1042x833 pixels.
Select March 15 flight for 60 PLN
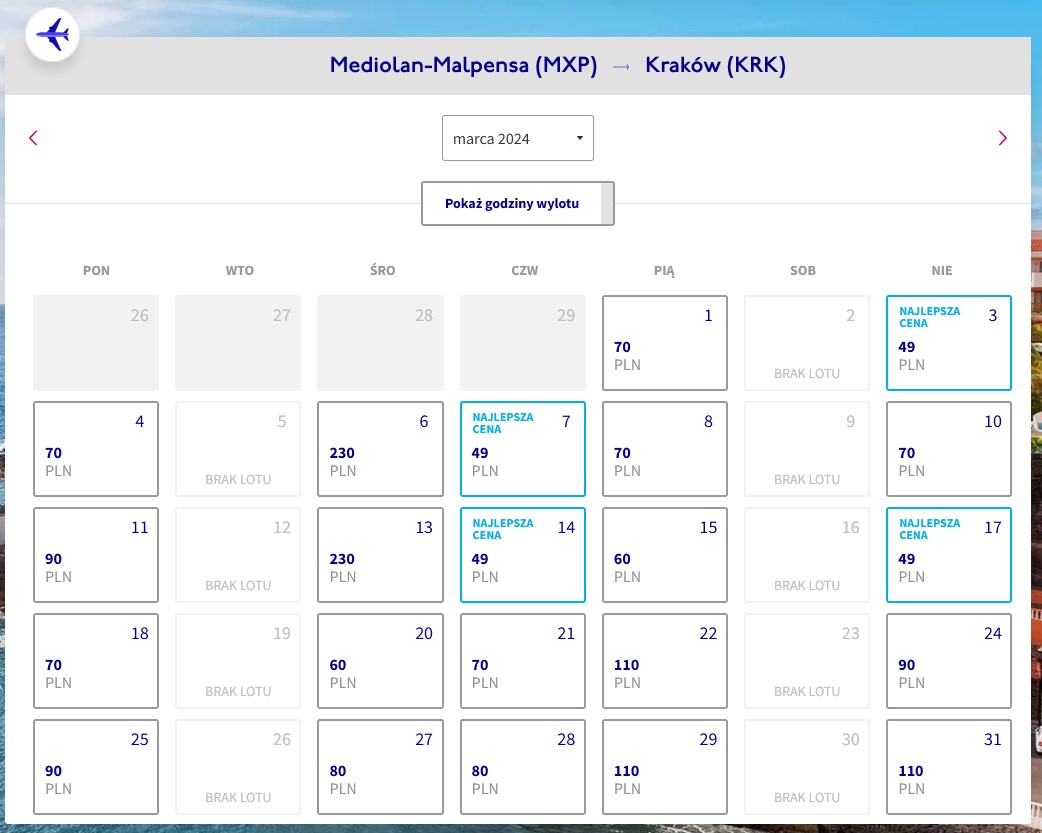pos(665,555)
